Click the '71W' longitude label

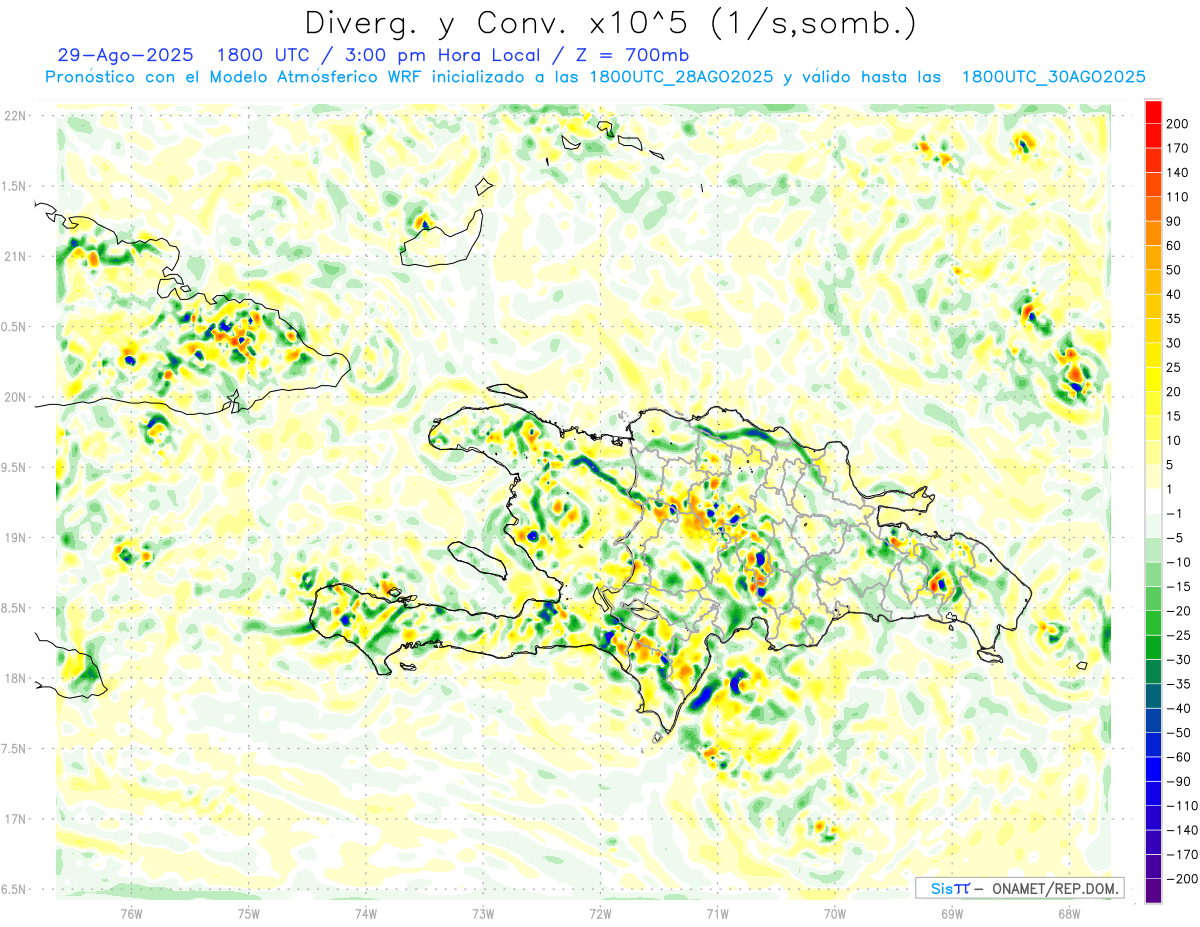click(x=717, y=913)
